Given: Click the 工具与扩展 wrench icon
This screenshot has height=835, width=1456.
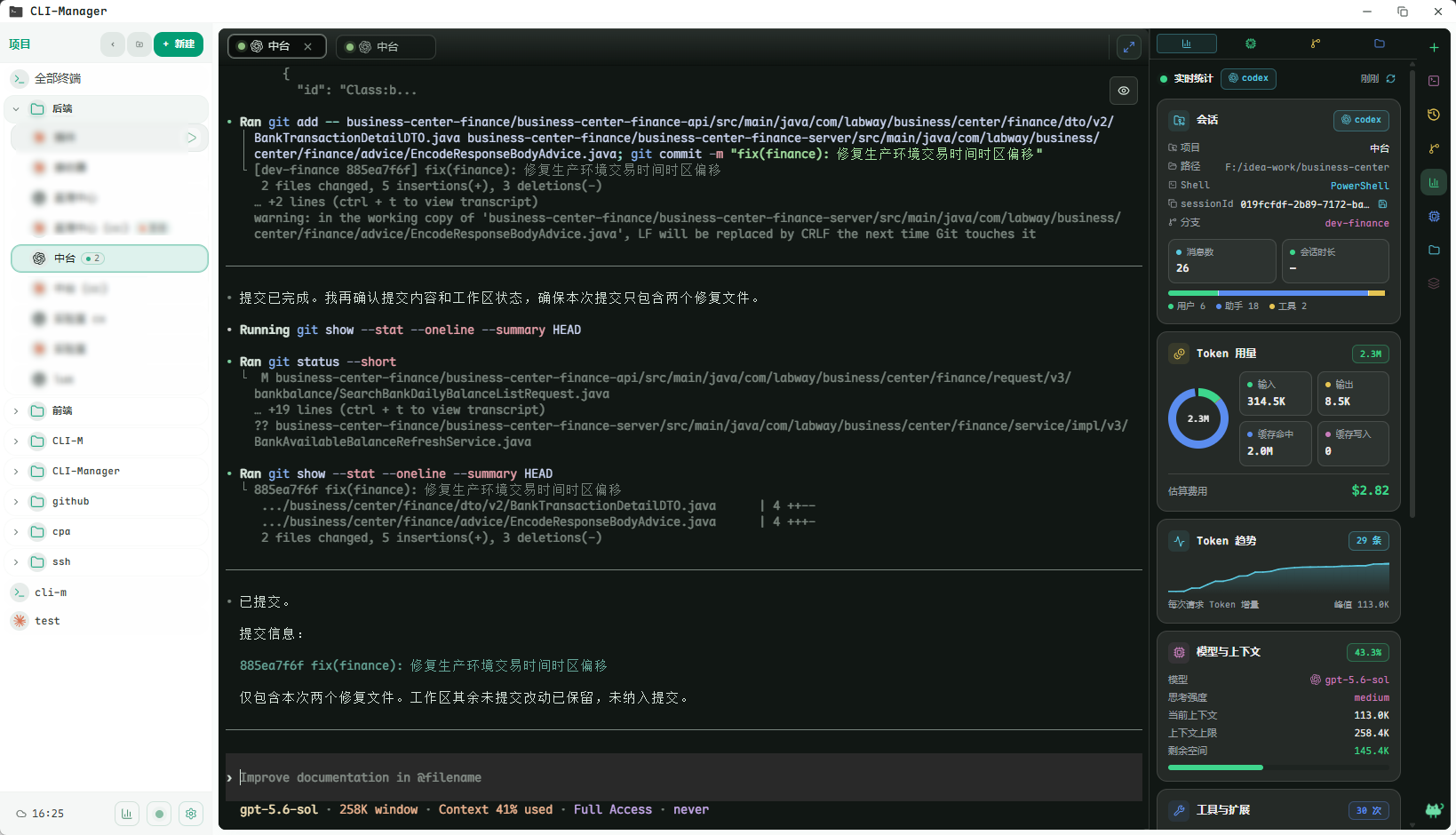Looking at the screenshot, I should pyautogui.click(x=1179, y=810).
